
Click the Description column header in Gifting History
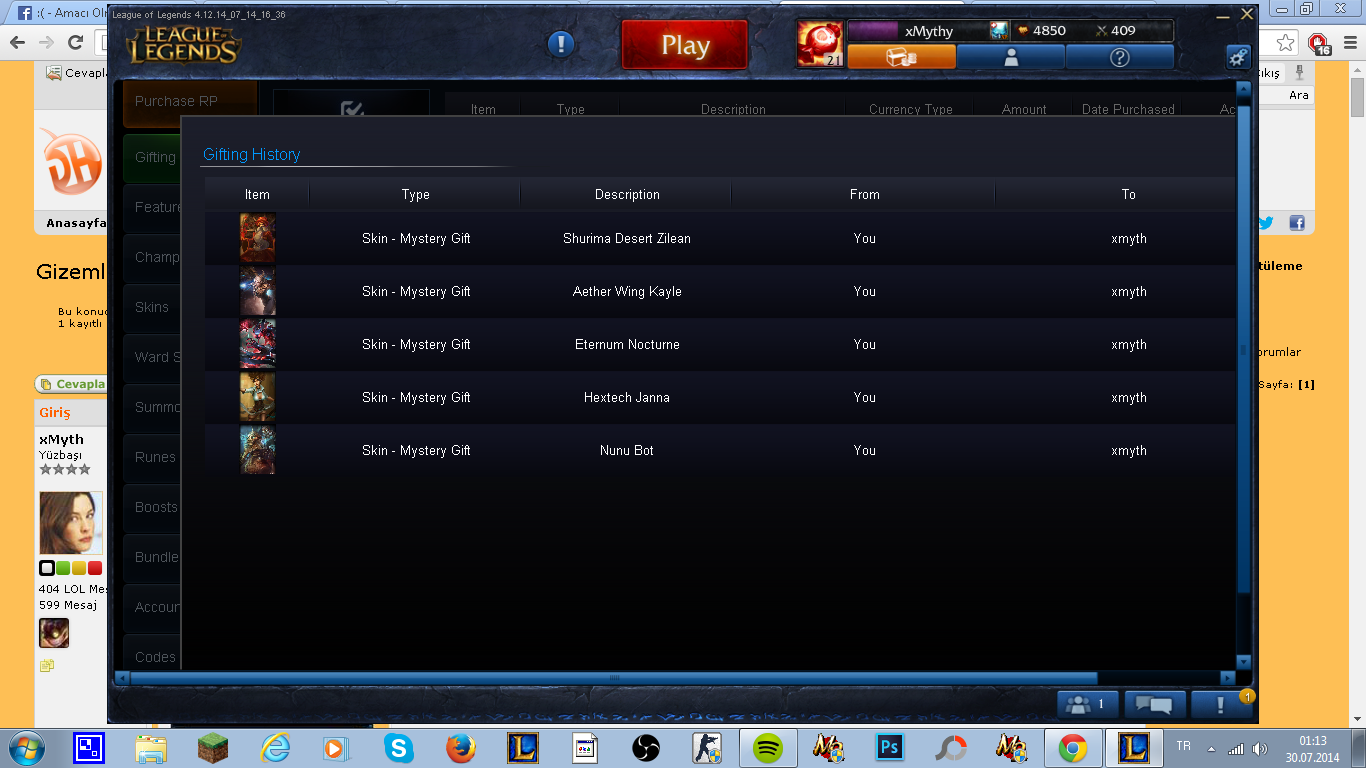tap(627, 194)
